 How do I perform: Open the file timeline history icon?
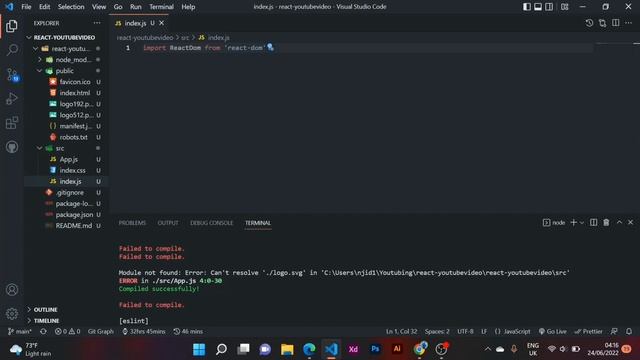click(x=589, y=23)
